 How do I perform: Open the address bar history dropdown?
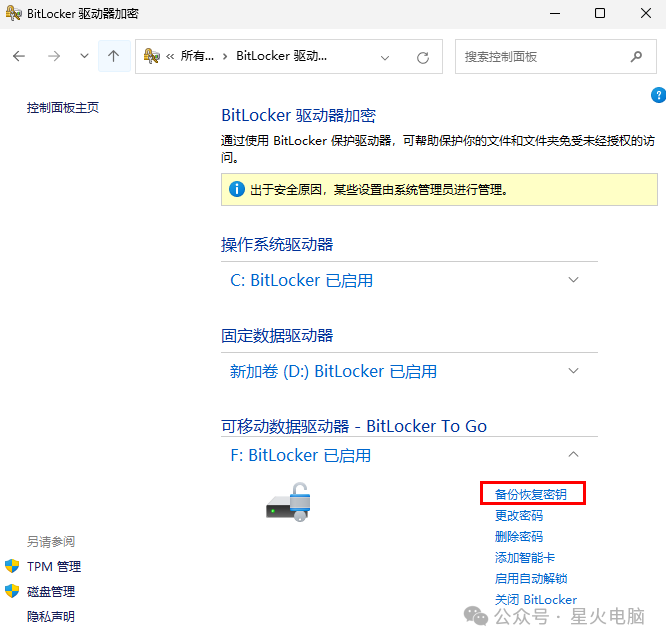(385, 58)
